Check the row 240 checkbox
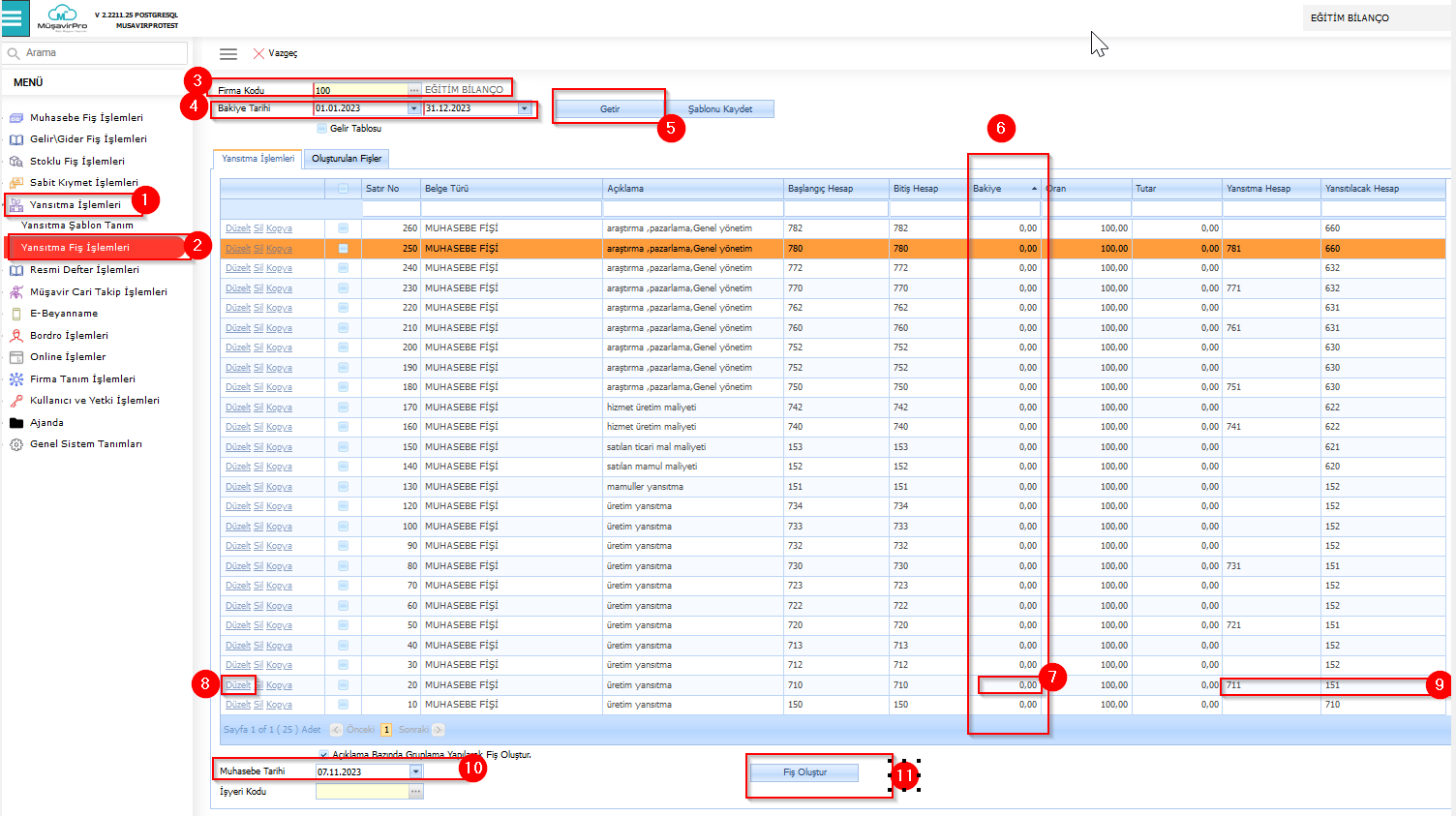The height and width of the screenshot is (816, 1456). point(343,268)
